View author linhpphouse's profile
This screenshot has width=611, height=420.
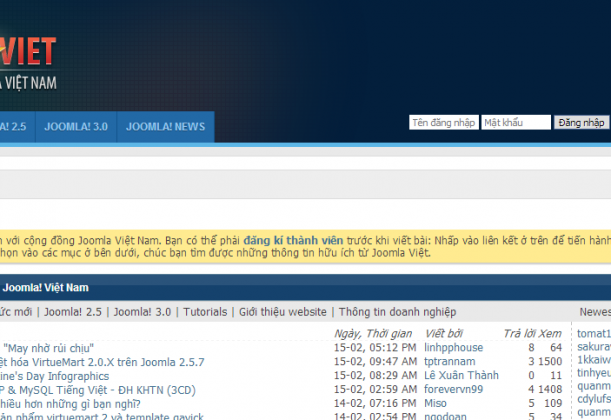coord(453,348)
